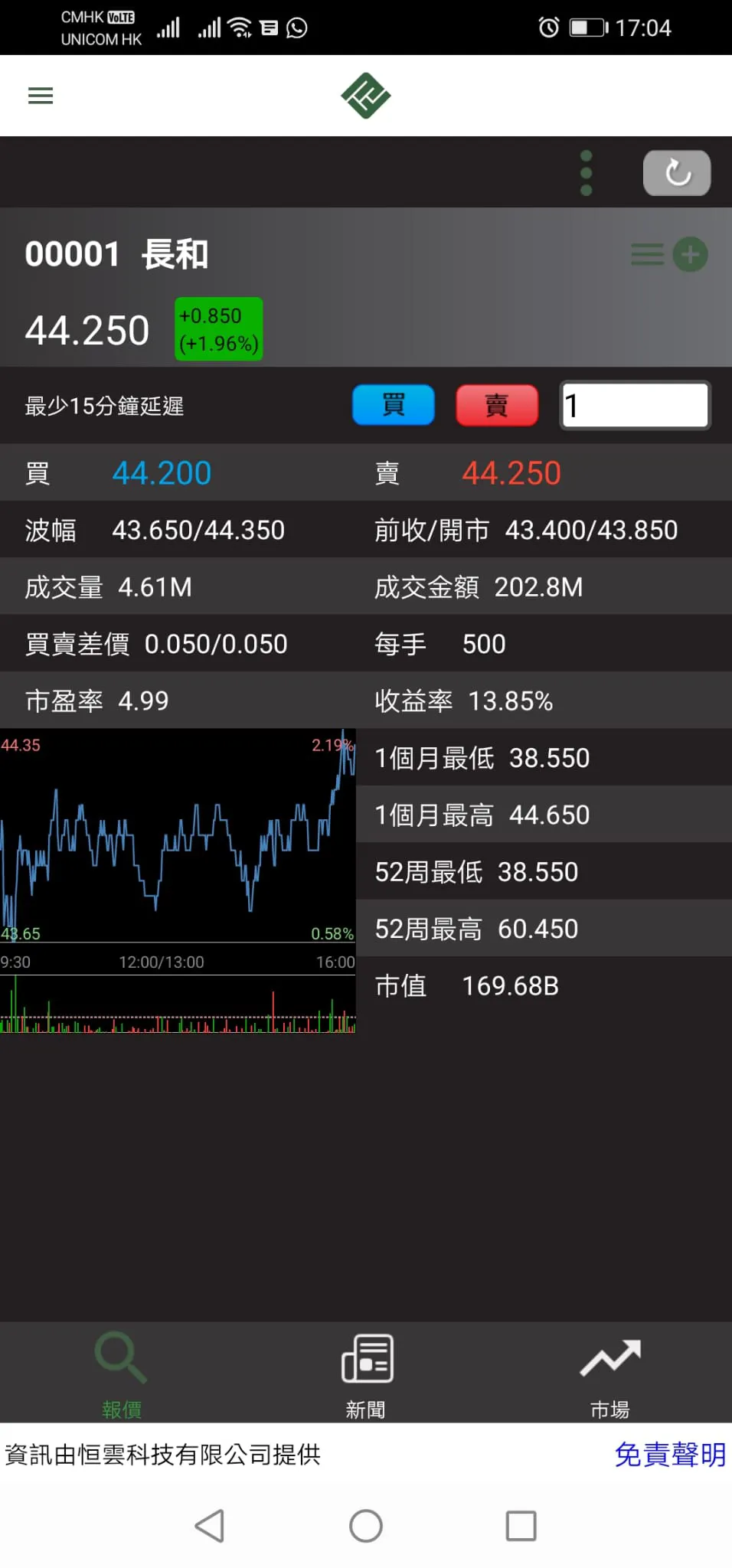The width and height of the screenshot is (732, 1568).
Task: Tap the blue 買 buy button
Action: (x=394, y=405)
